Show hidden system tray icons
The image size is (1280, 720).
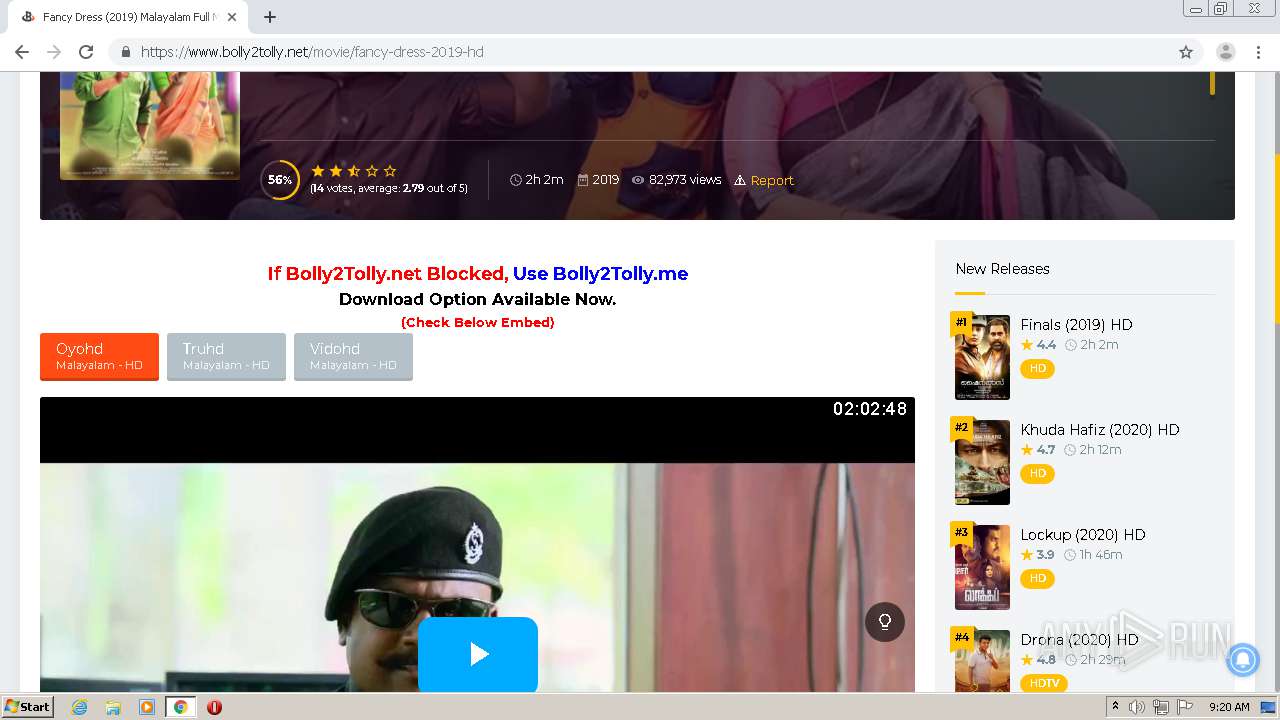click(x=1116, y=707)
